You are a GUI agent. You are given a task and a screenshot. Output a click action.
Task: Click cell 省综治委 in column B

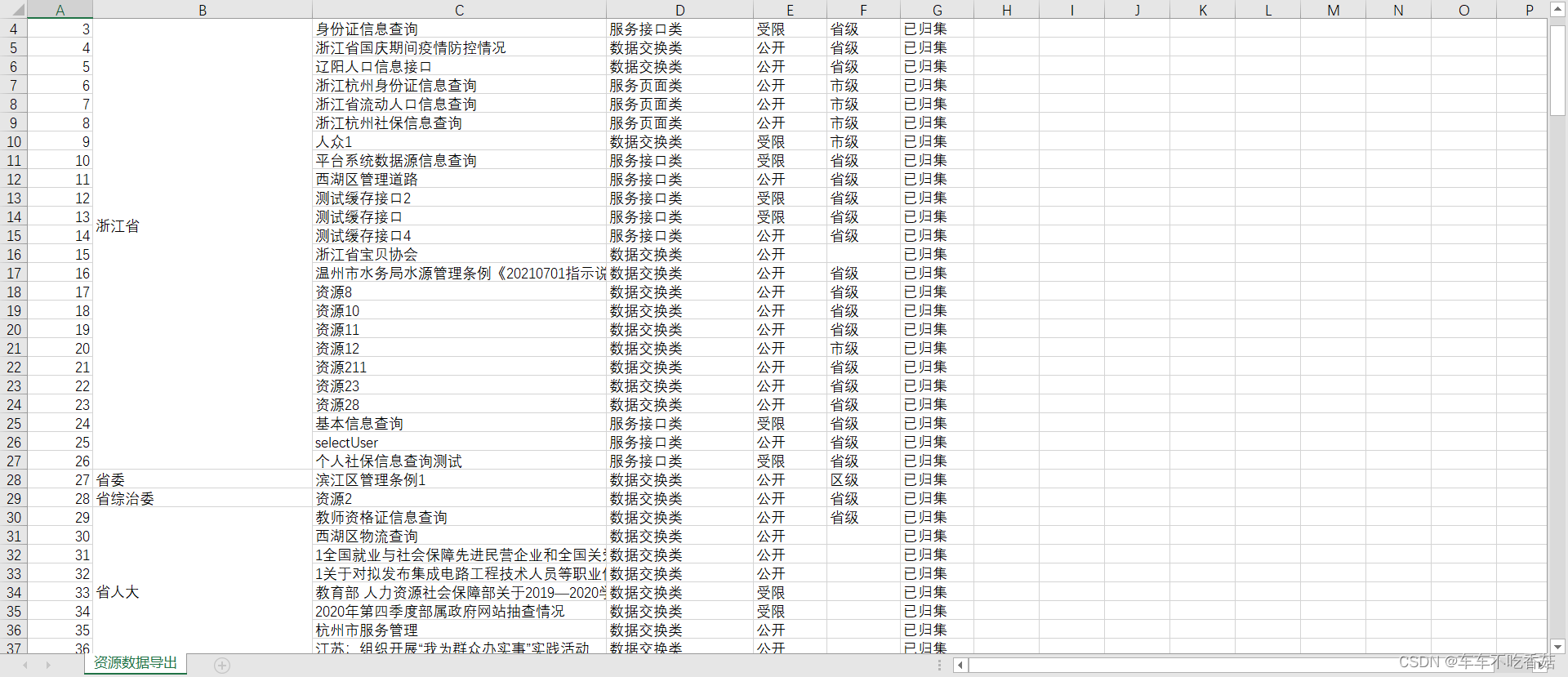203,498
